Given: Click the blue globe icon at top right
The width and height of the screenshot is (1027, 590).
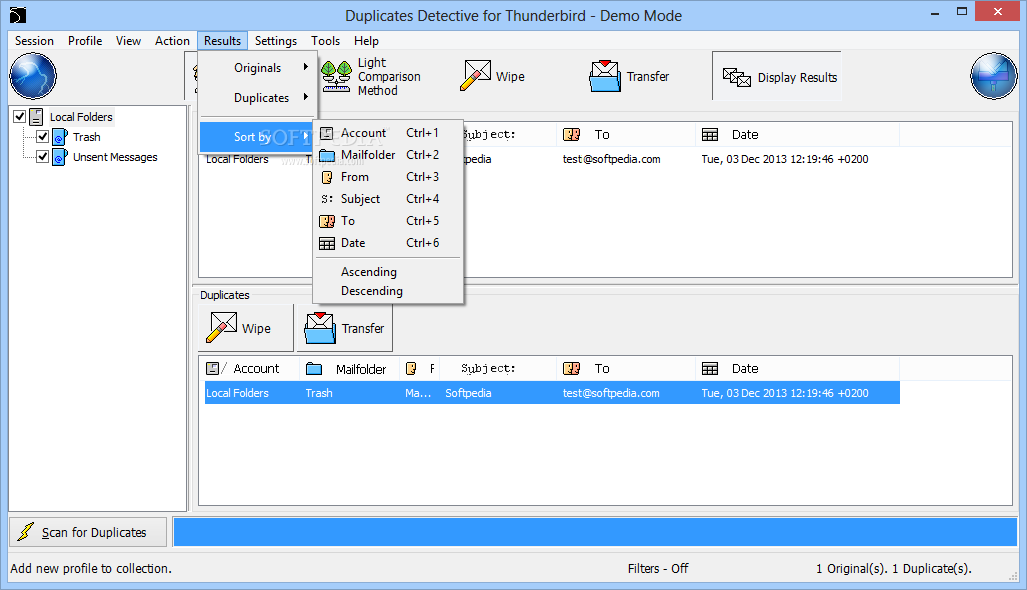Looking at the screenshot, I should tap(994, 77).
